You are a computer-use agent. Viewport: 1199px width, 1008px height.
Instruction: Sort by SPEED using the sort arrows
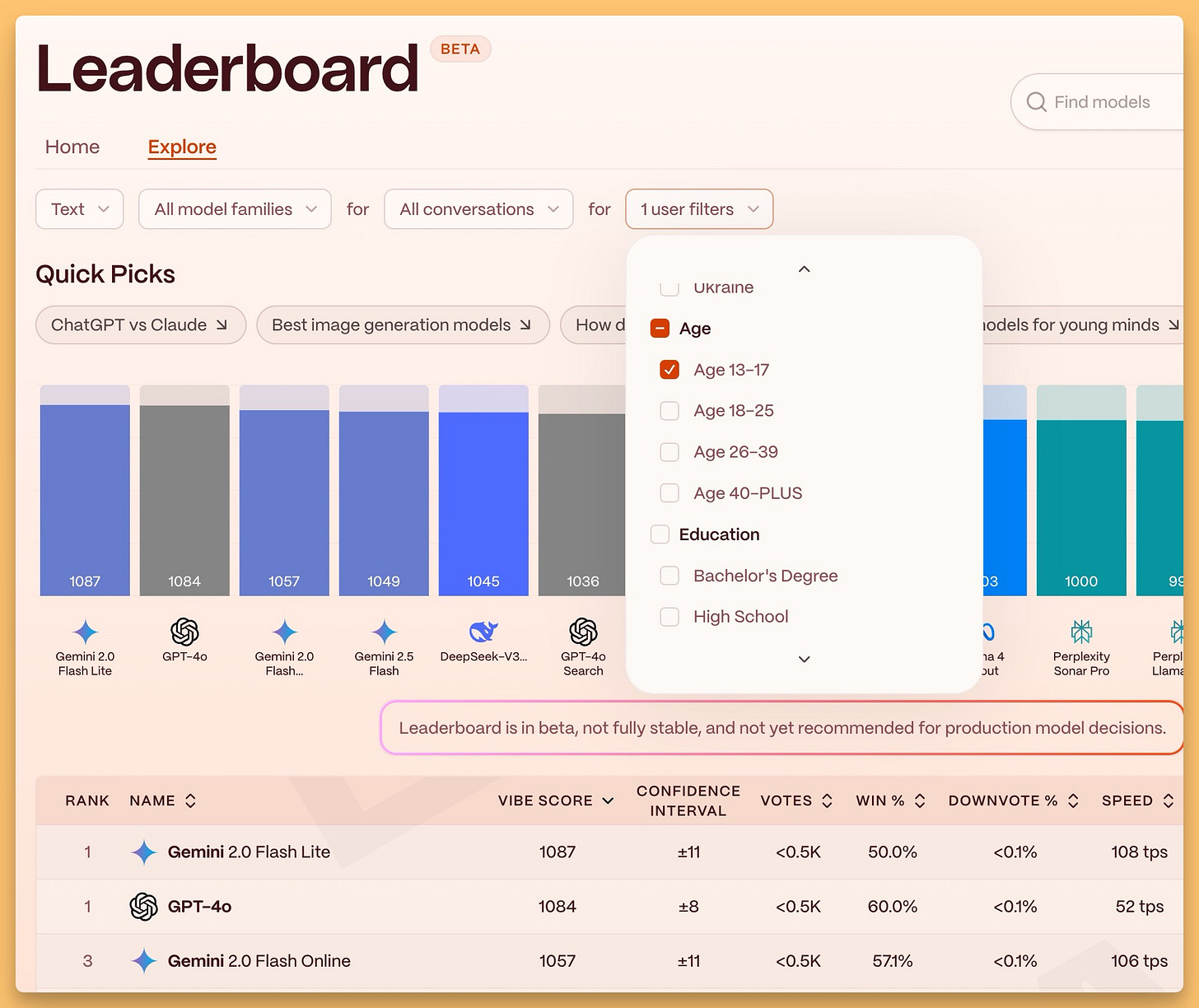pyautogui.click(x=1168, y=800)
